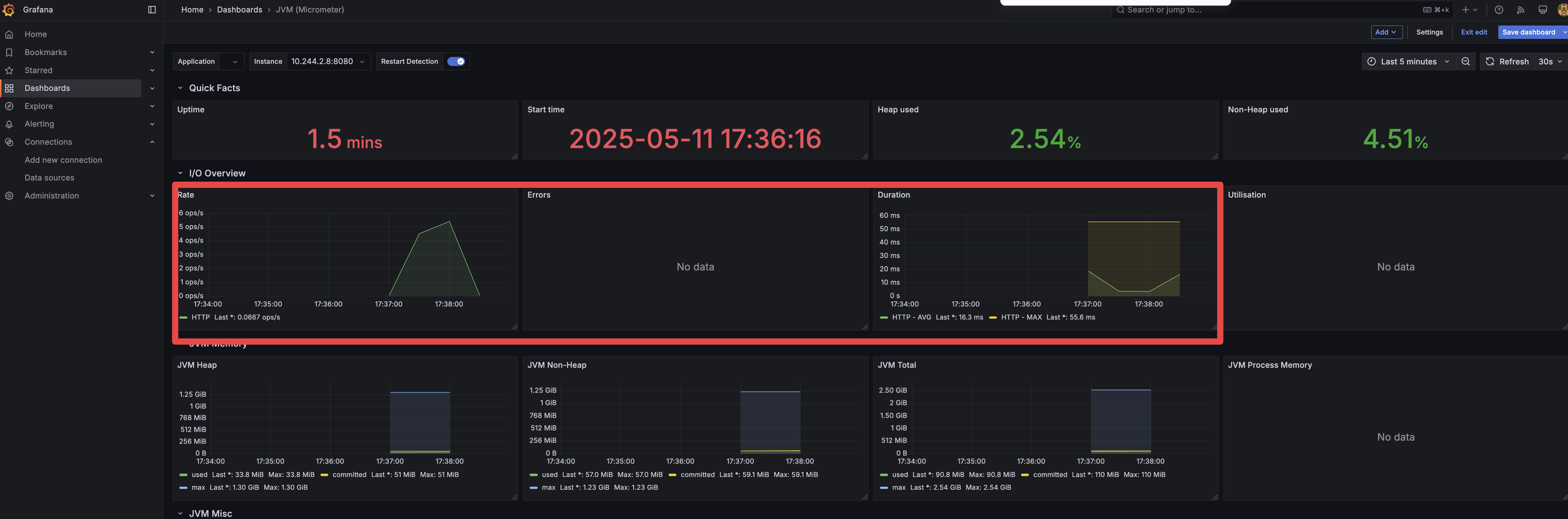
Task: Open Explore in the sidebar menu
Action: [x=38, y=106]
